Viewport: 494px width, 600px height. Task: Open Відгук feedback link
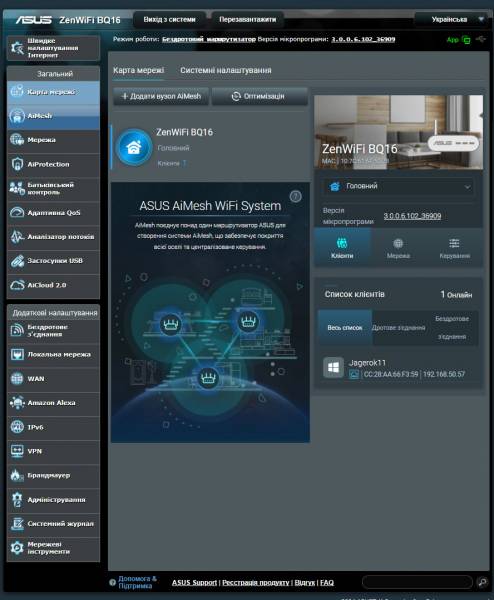pyautogui.click(x=305, y=582)
